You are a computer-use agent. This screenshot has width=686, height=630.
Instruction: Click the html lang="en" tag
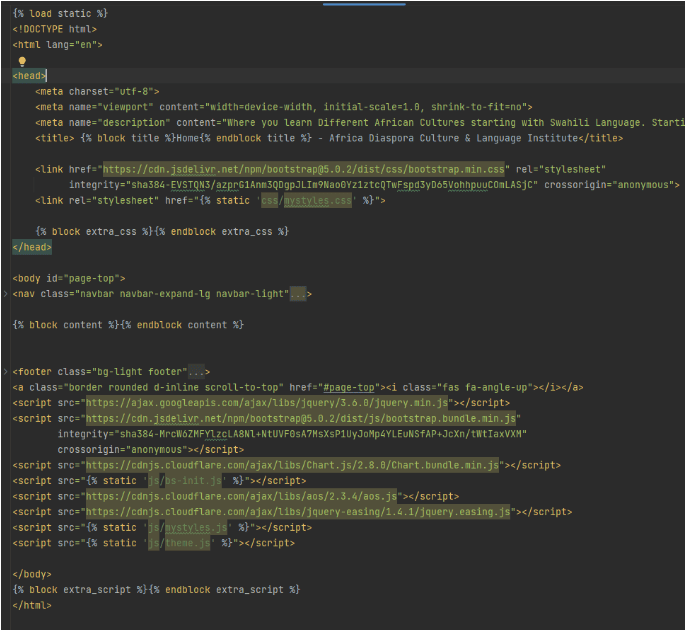coord(57,45)
